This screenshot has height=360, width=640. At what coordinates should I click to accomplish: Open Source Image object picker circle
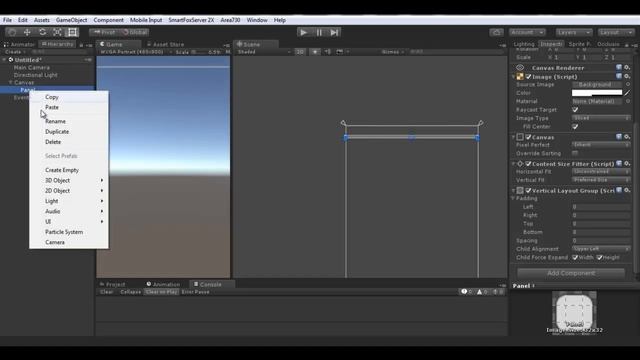pyautogui.click(x=628, y=84)
